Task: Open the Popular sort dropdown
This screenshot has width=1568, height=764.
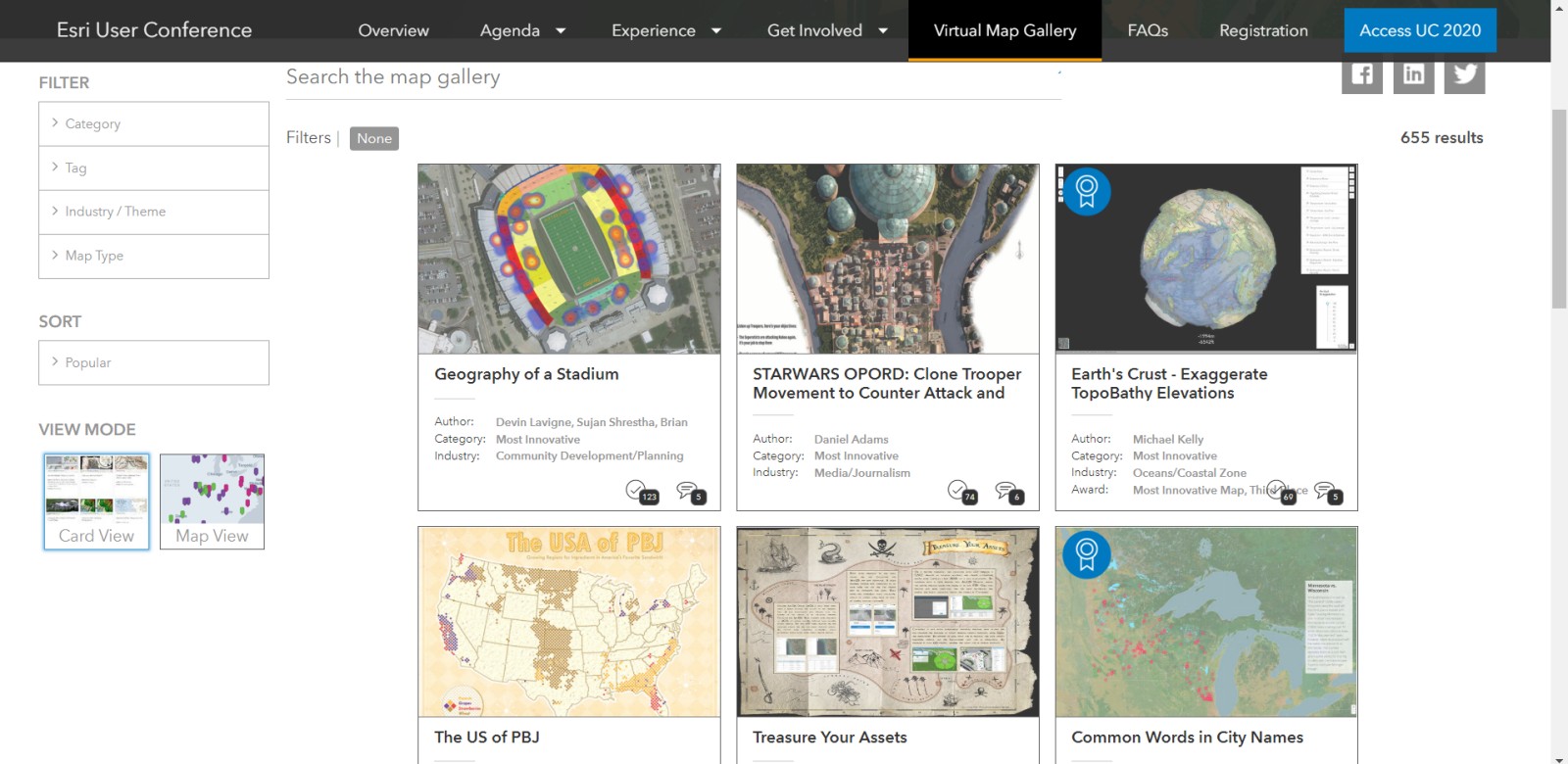Action: point(154,362)
